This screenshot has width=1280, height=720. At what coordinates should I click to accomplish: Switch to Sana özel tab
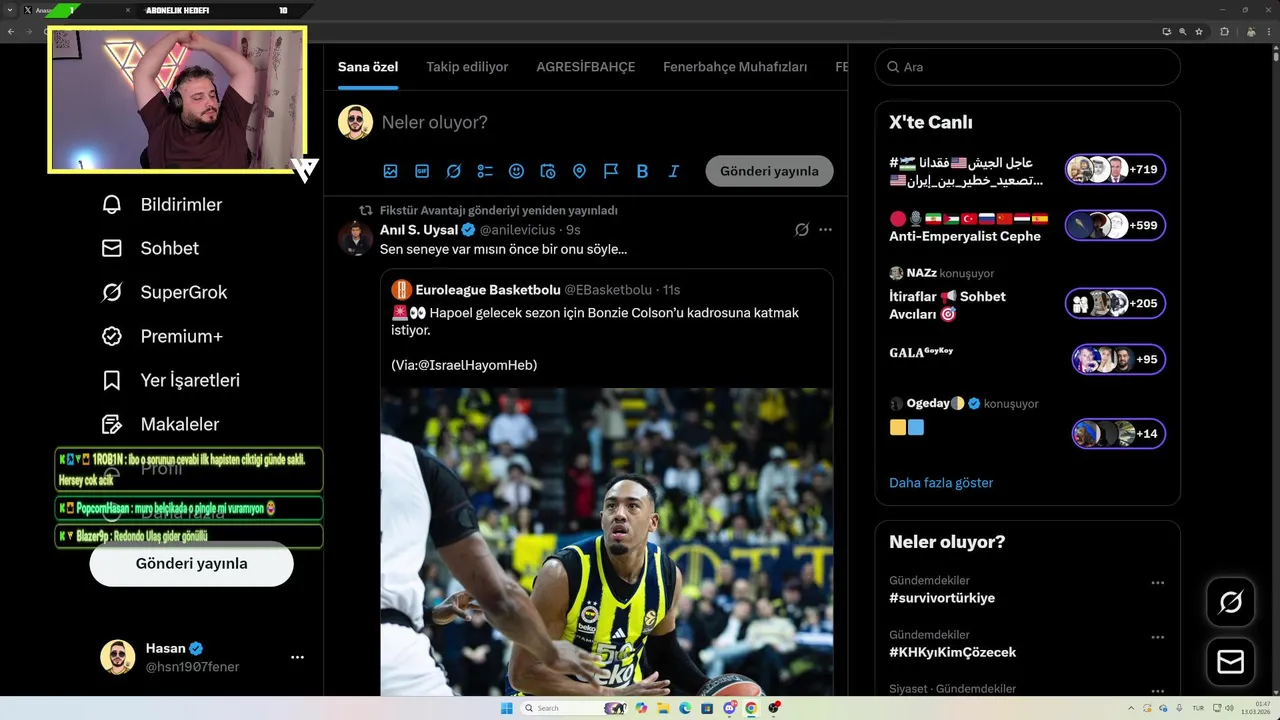coord(368,67)
